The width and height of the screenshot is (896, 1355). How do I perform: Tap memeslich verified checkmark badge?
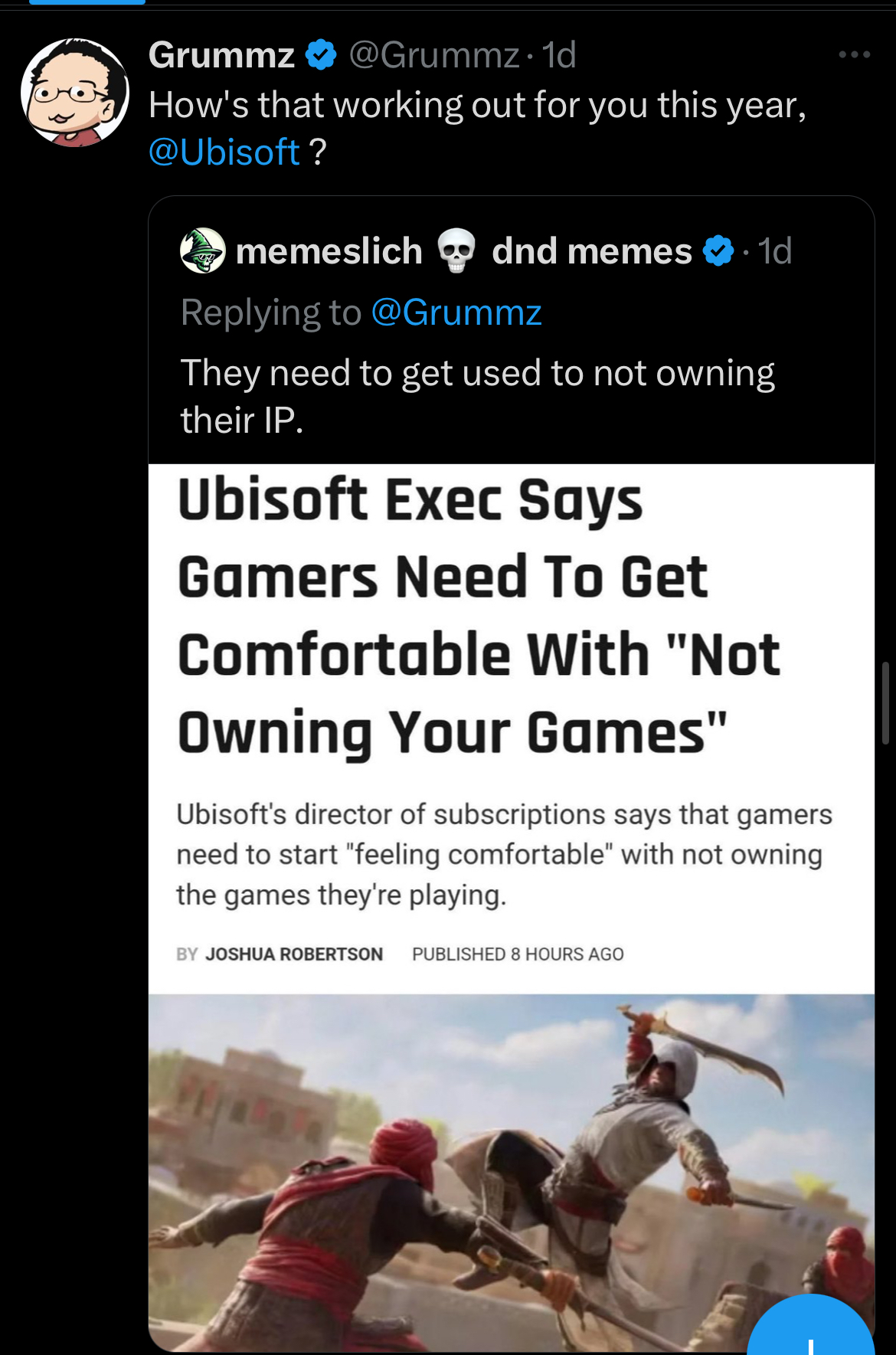718,251
